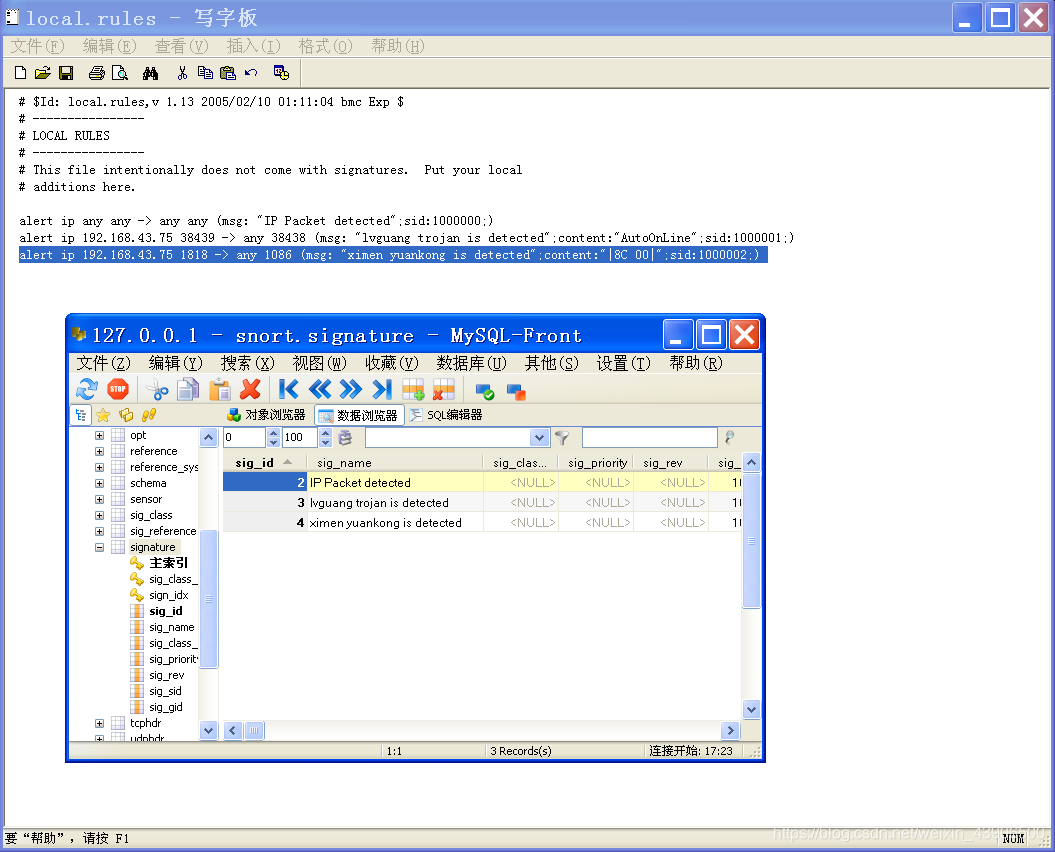Click Cancel changes icon in MySQL-Front
The image size is (1055, 852).
(516, 391)
